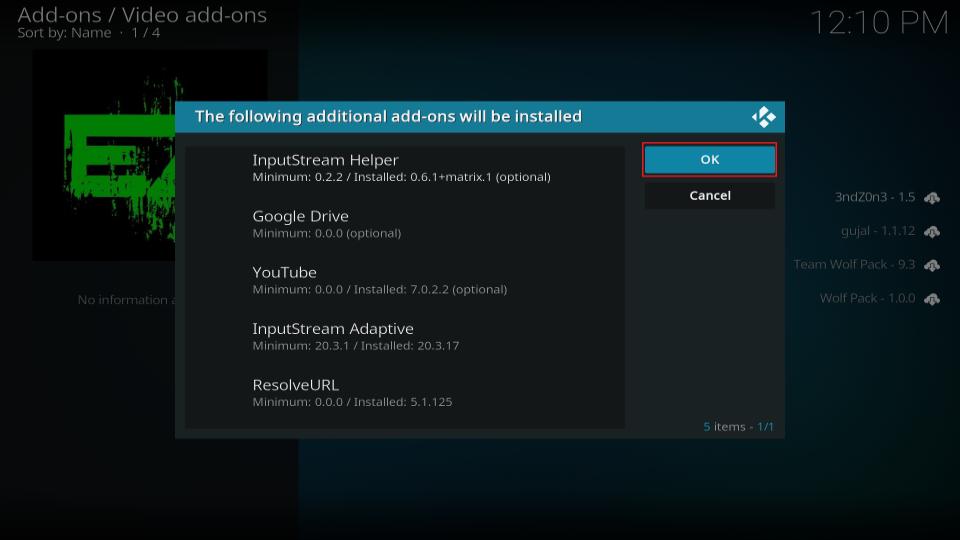This screenshot has height=540, width=960.
Task: Click the dialog title 'The following additional add-ons will be installed'
Action: (x=388, y=116)
